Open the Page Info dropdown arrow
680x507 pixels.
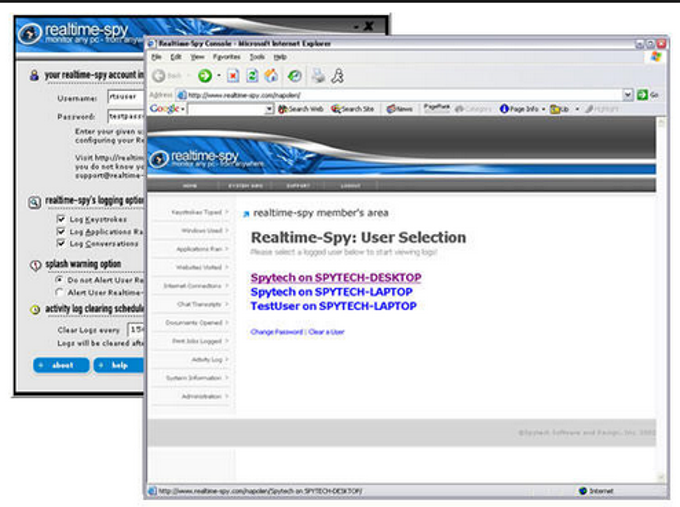coord(543,109)
